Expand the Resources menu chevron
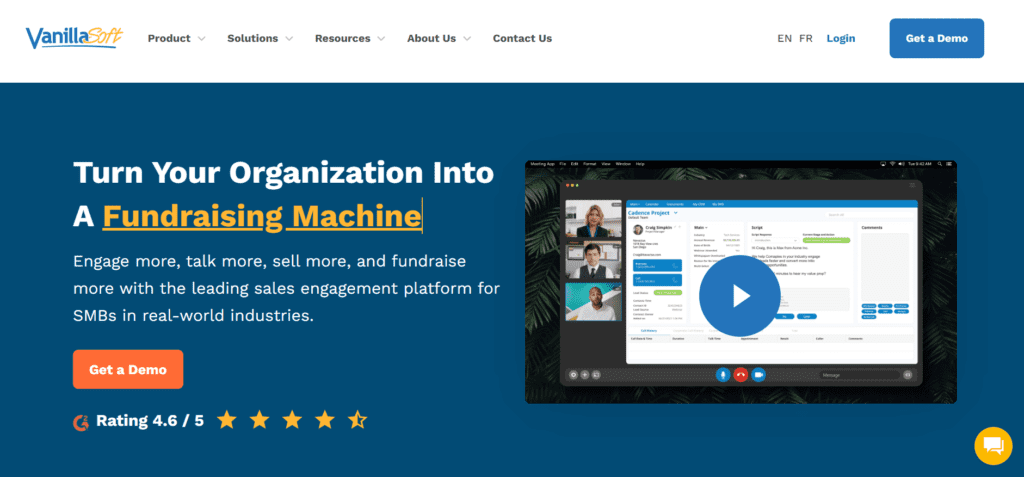Viewport: 1024px width, 477px height. tap(381, 39)
